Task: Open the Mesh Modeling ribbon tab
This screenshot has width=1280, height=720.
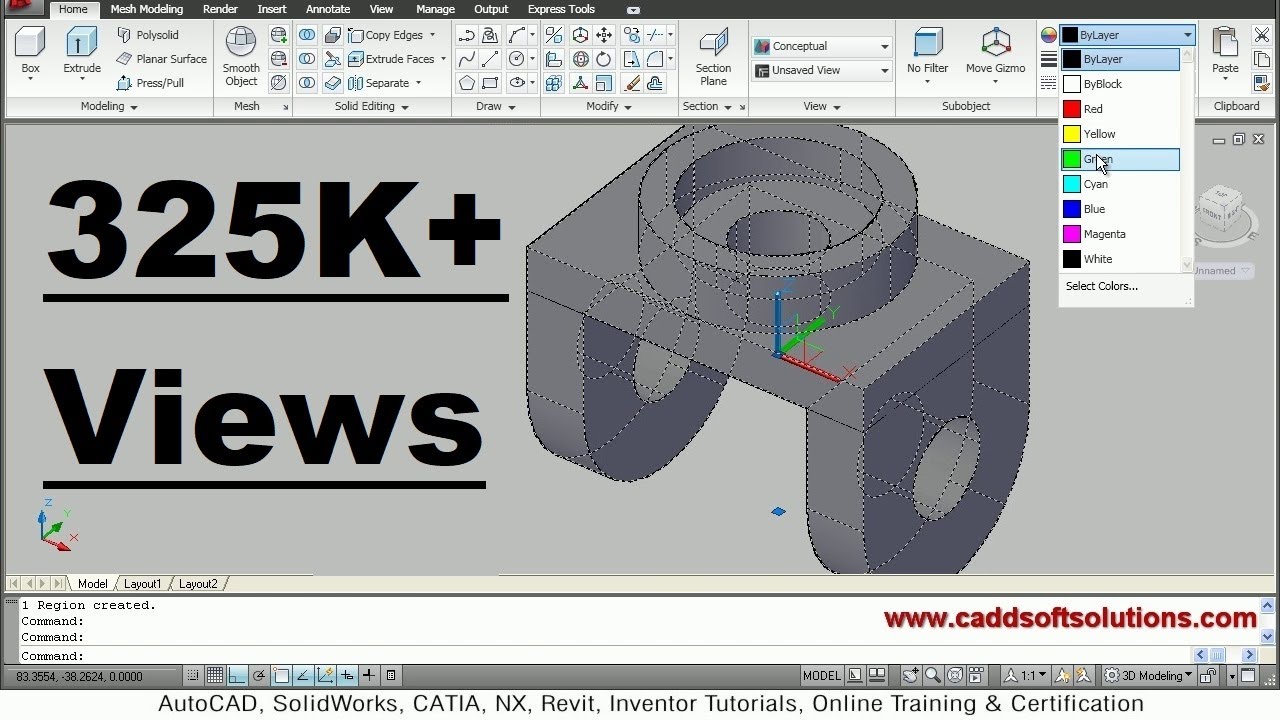Action: [x=146, y=9]
